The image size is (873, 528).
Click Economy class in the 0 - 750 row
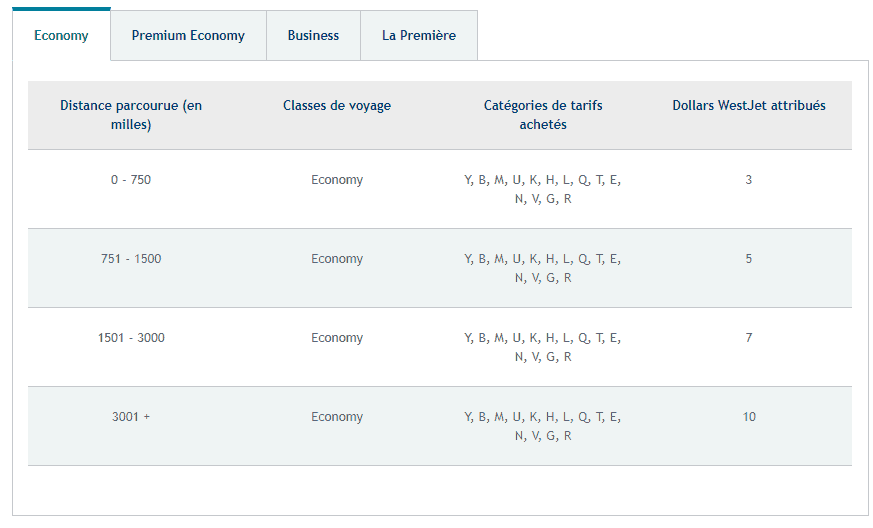click(x=337, y=180)
